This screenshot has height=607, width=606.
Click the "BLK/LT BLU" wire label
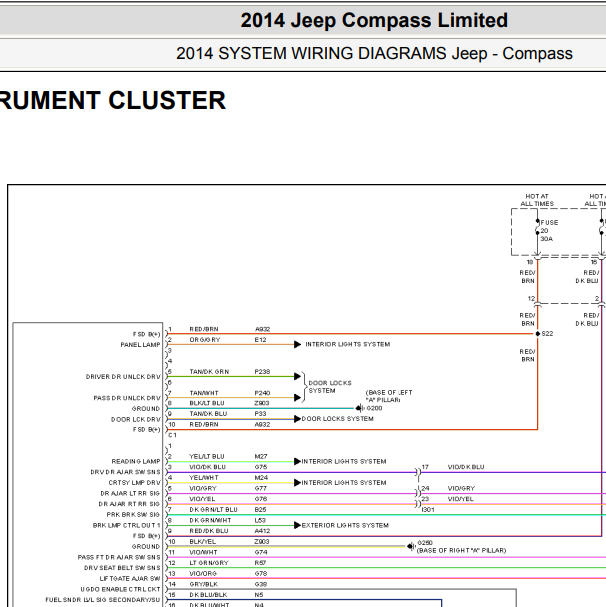tap(207, 403)
